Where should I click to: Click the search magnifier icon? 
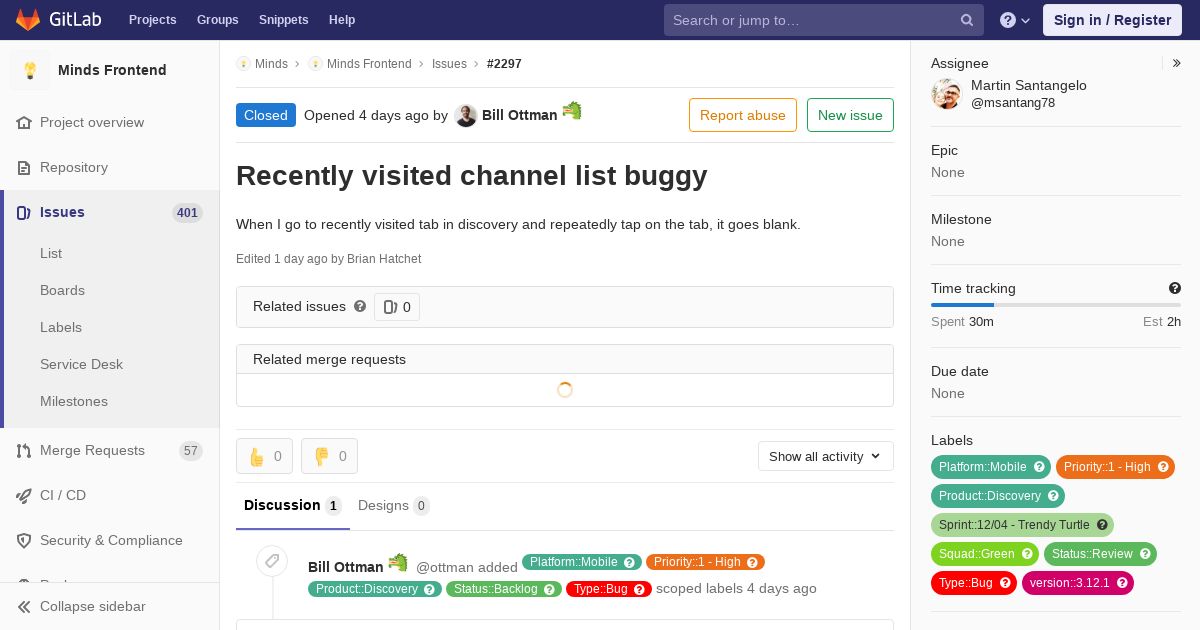click(967, 20)
